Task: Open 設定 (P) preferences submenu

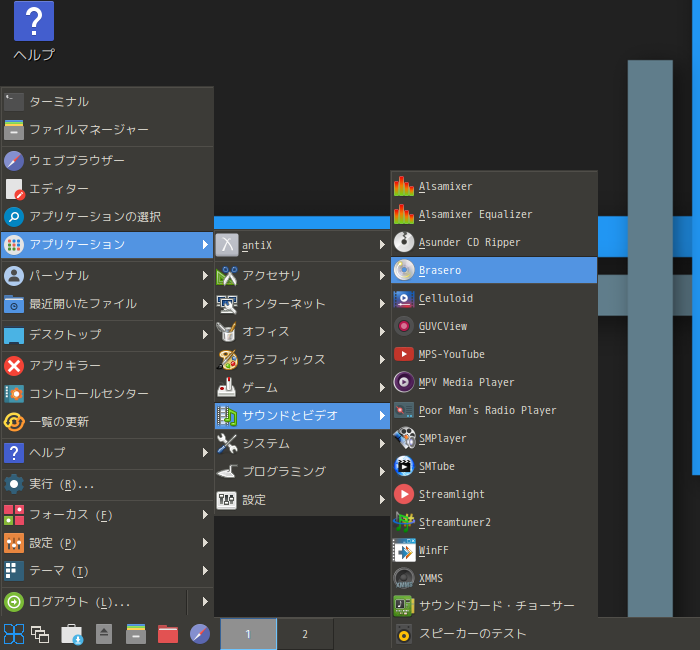Action: pos(107,543)
